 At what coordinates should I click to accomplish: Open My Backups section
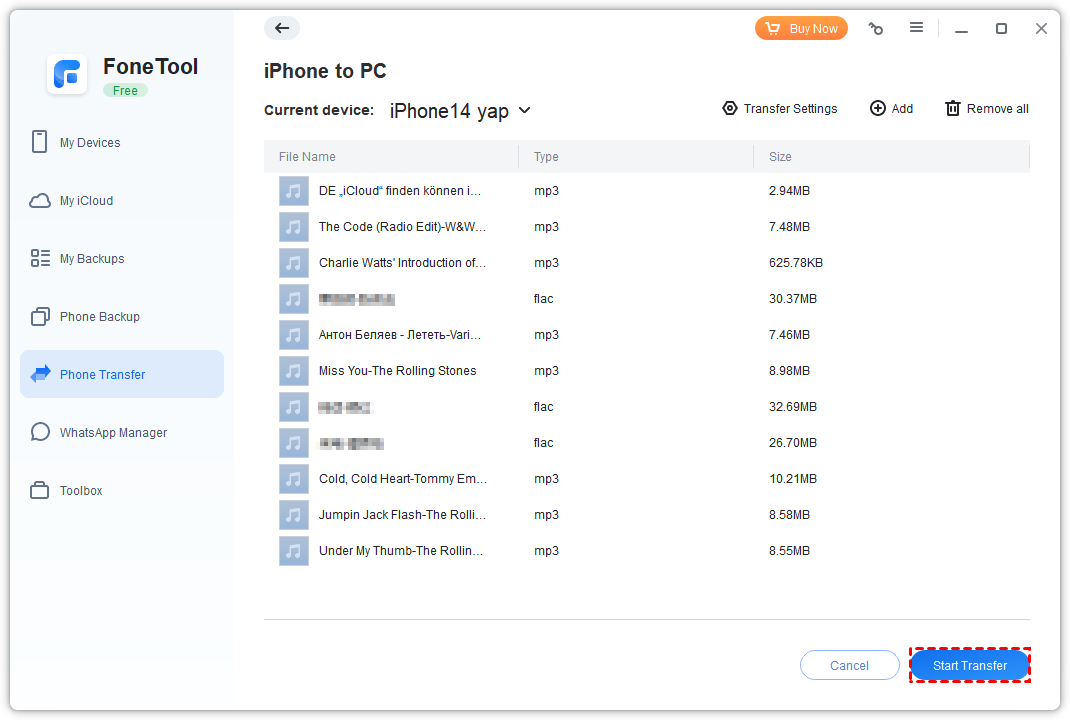pos(92,259)
